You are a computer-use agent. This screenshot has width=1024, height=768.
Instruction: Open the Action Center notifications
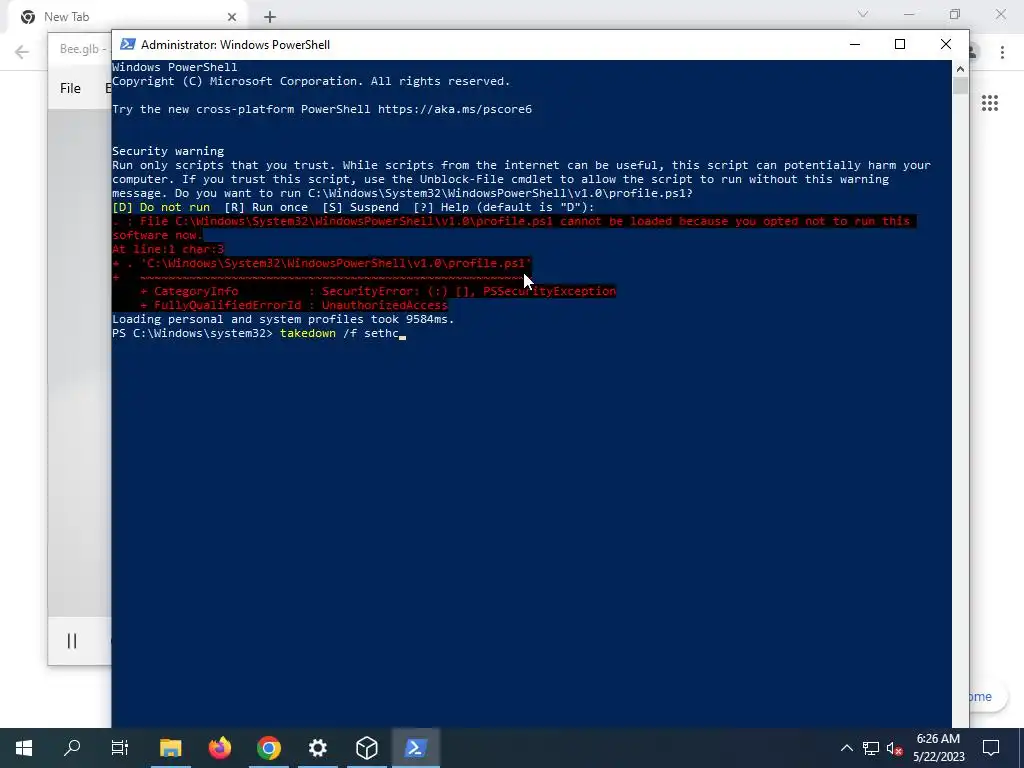(x=991, y=748)
